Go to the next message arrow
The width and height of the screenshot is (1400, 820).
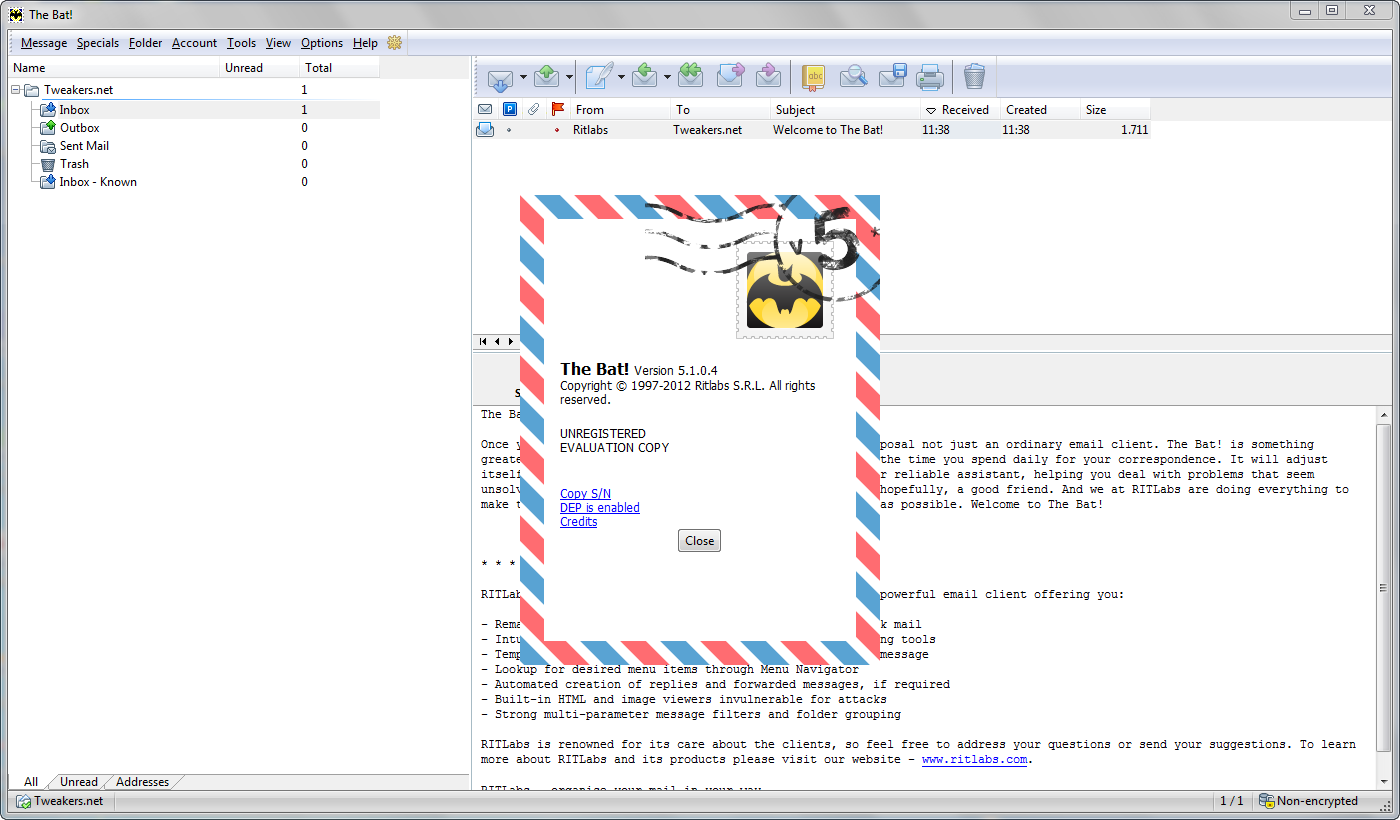click(x=511, y=342)
